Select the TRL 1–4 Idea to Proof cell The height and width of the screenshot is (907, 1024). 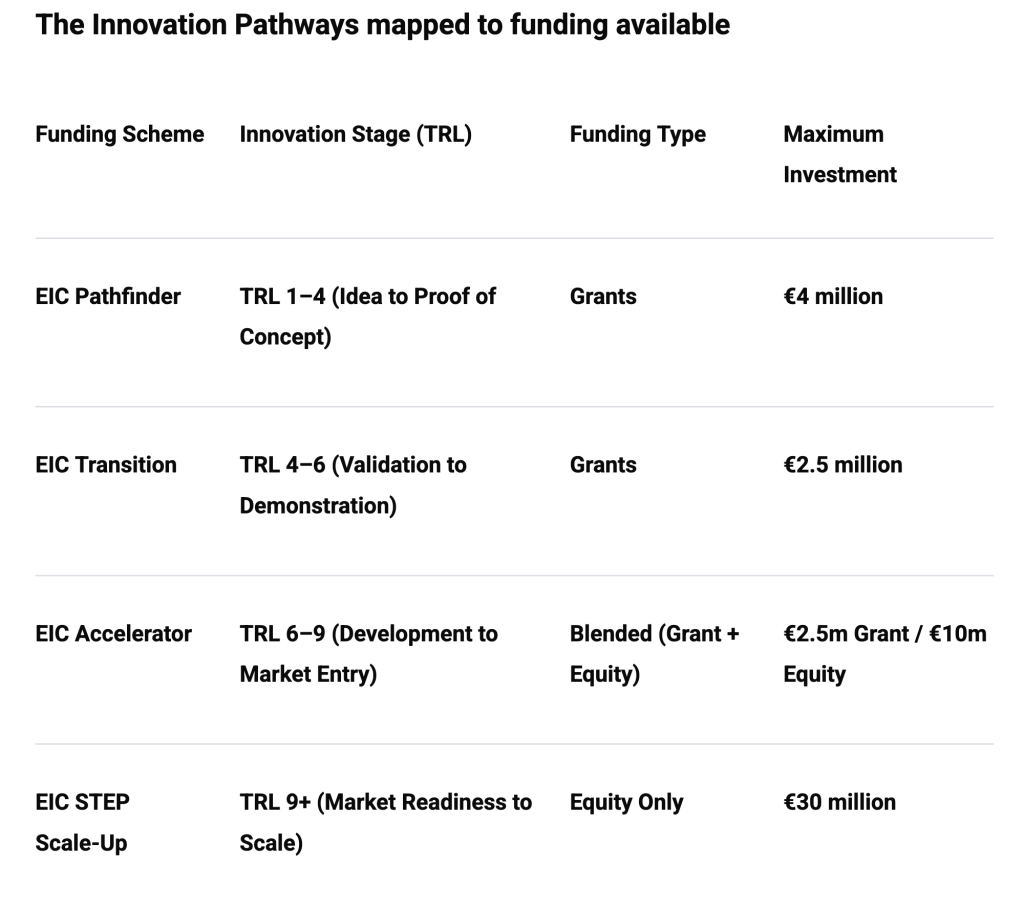click(368, 316)
